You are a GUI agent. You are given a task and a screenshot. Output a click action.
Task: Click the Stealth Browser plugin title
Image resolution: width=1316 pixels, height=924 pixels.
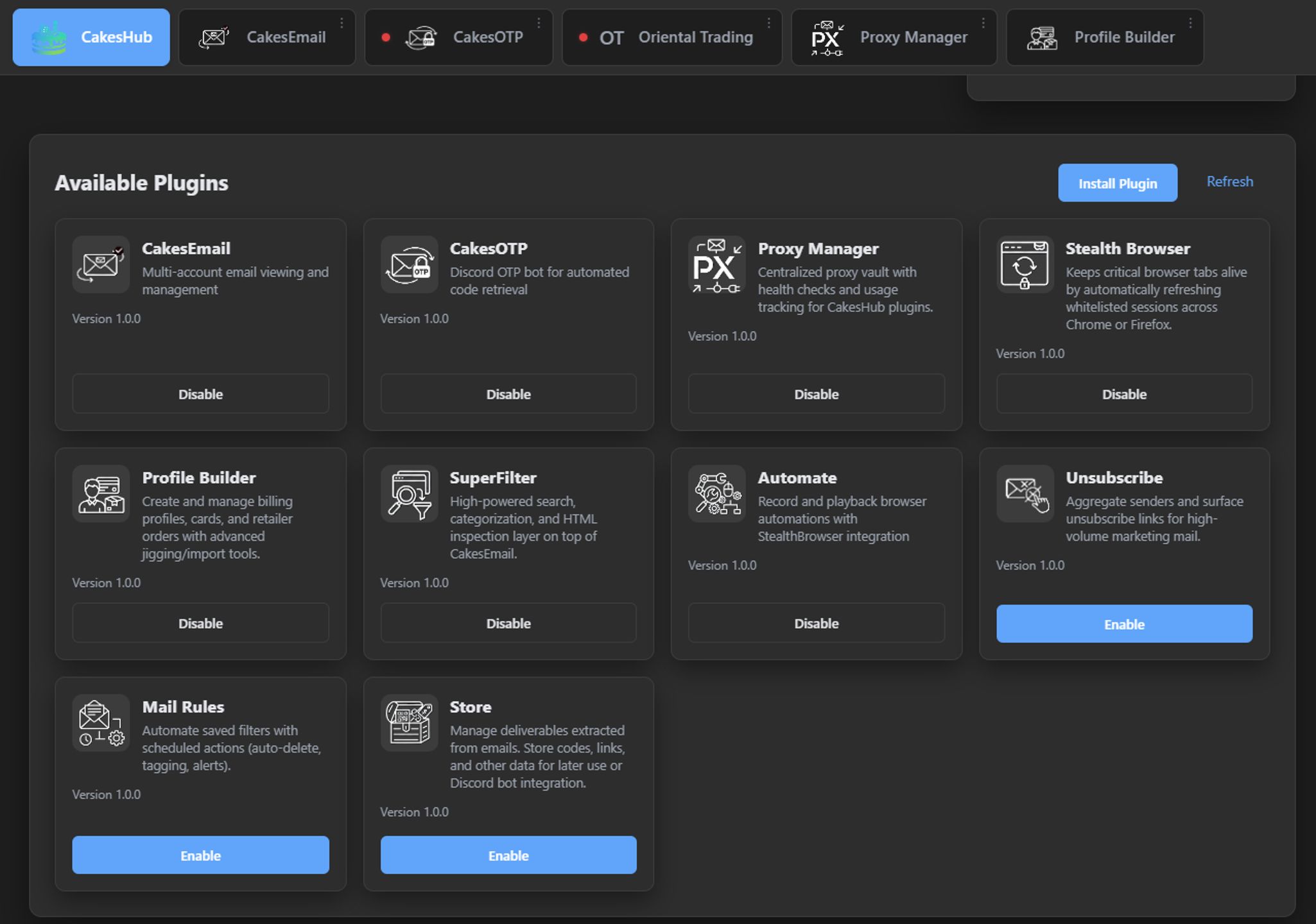click(1127, 248)
